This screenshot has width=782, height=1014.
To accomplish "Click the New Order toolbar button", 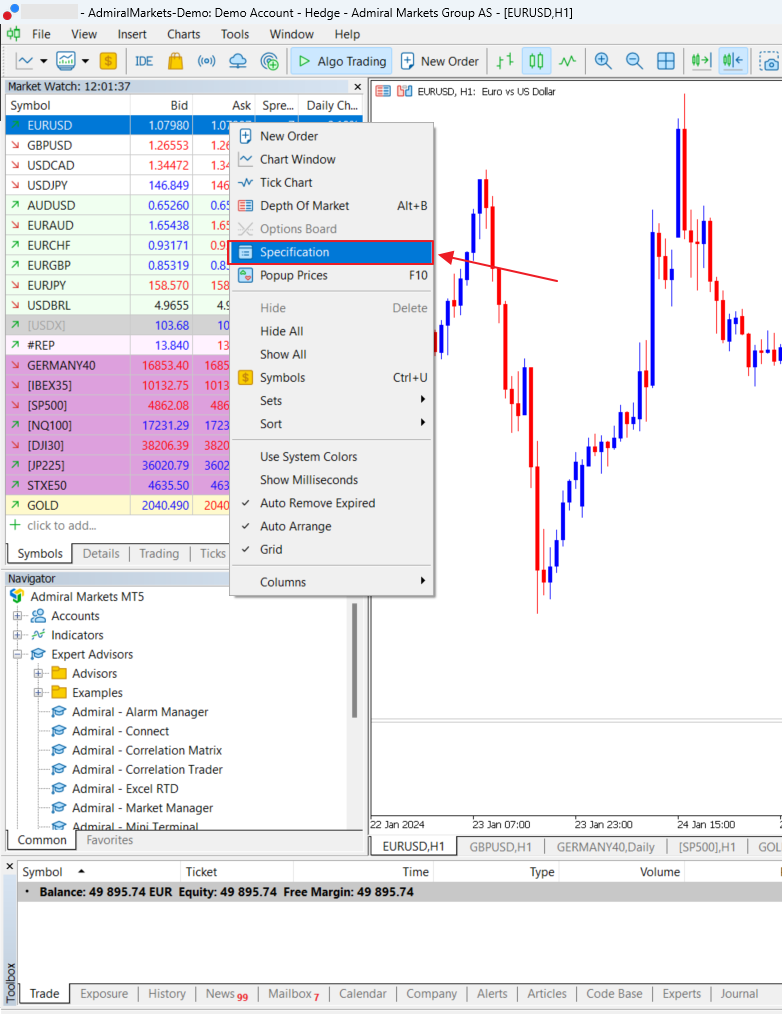I will [x=440, y=61].
